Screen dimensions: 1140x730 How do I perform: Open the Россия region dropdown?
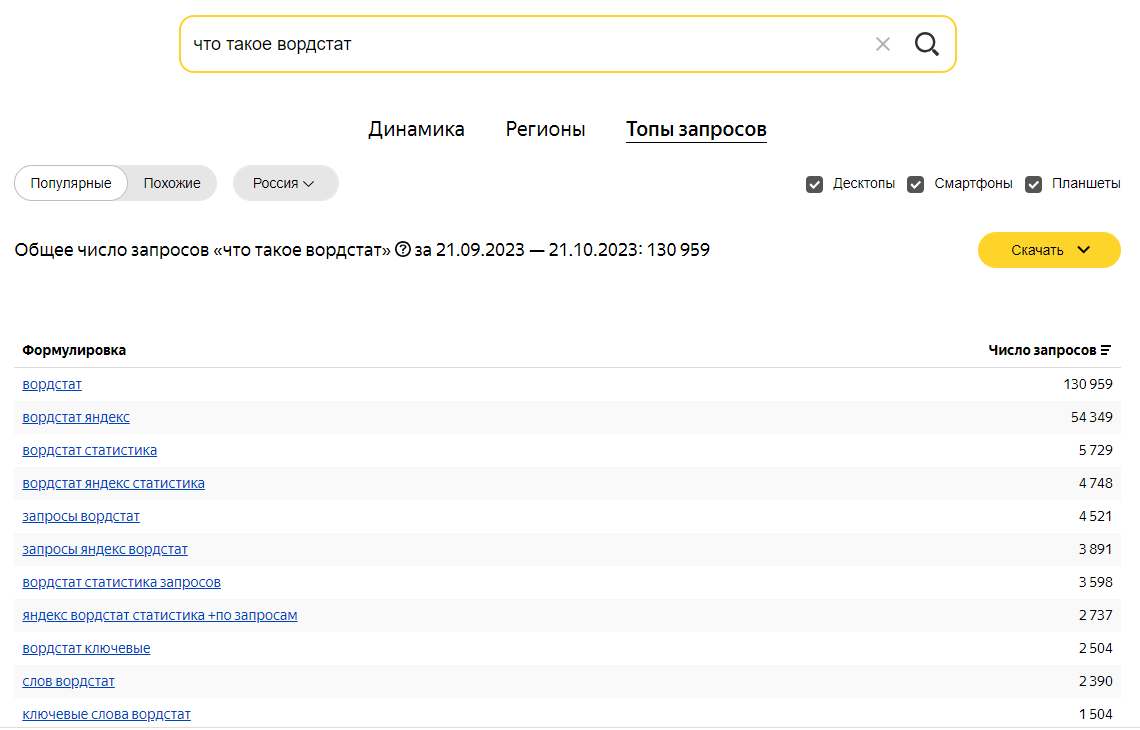click(x=285, y=183)
